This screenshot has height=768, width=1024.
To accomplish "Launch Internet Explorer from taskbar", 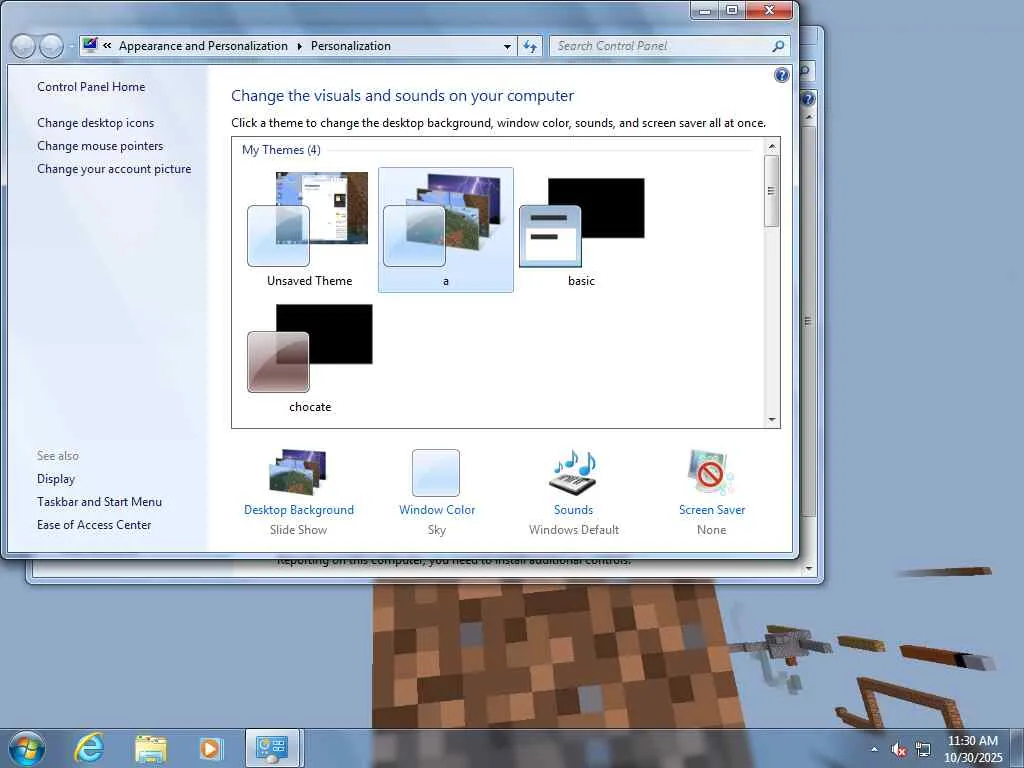I will 89,748.
